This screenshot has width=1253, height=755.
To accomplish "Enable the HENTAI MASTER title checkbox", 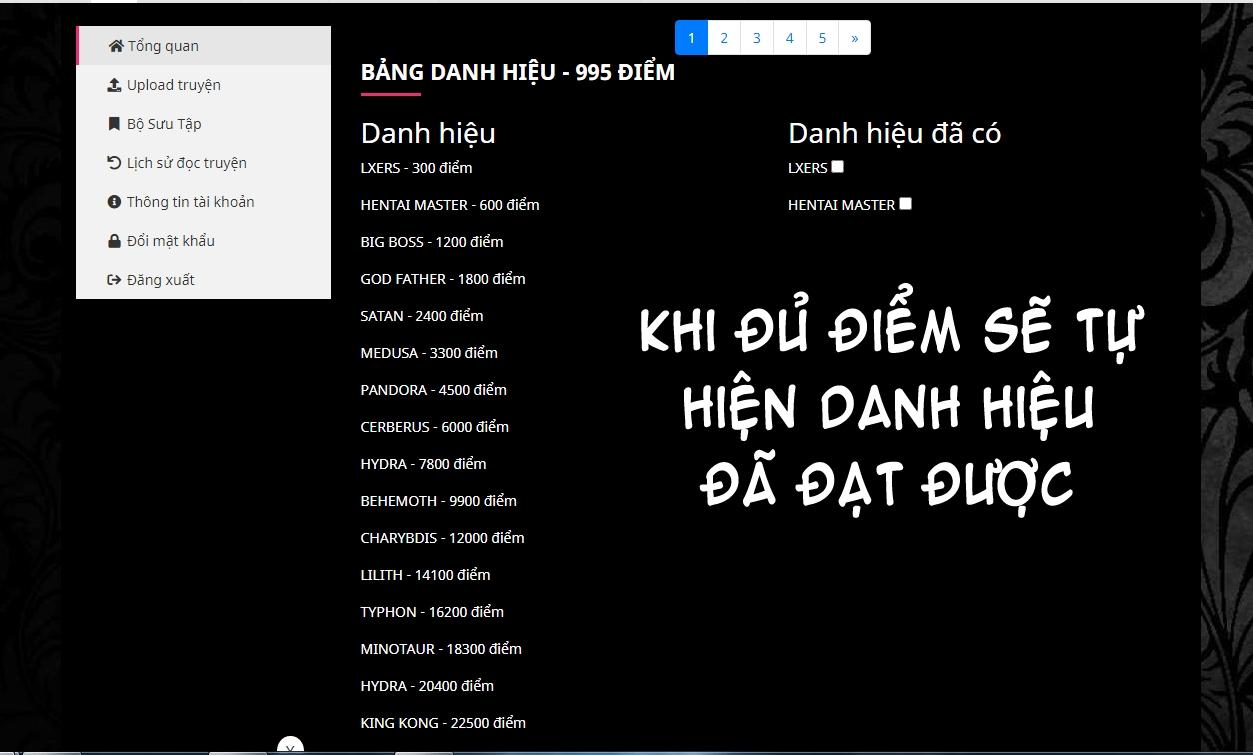I will pos(905,204).
